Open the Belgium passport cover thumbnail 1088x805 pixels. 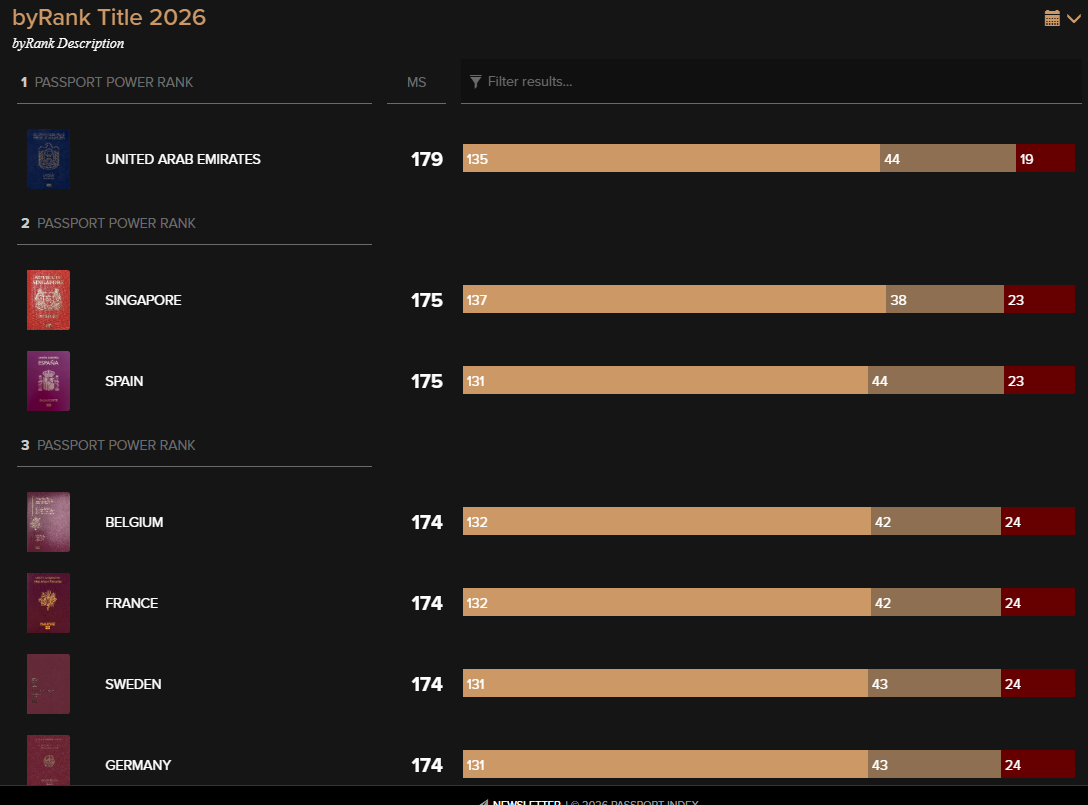(49, 522)
